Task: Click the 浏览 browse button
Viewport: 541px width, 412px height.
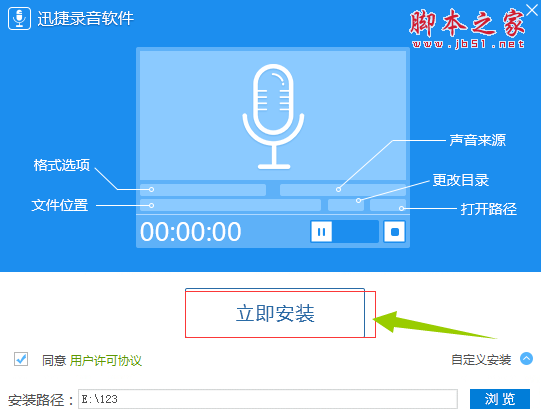Action: [x=500, y=399]
